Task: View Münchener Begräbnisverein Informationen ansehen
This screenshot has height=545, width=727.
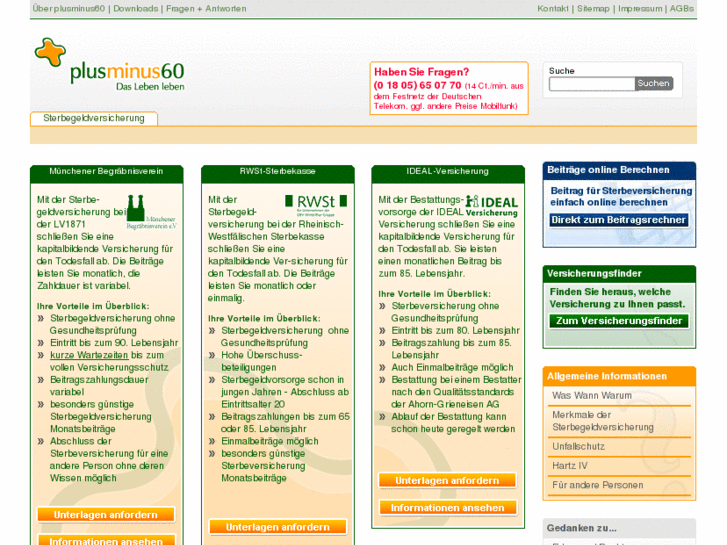Action: click(x=106, y=541)
